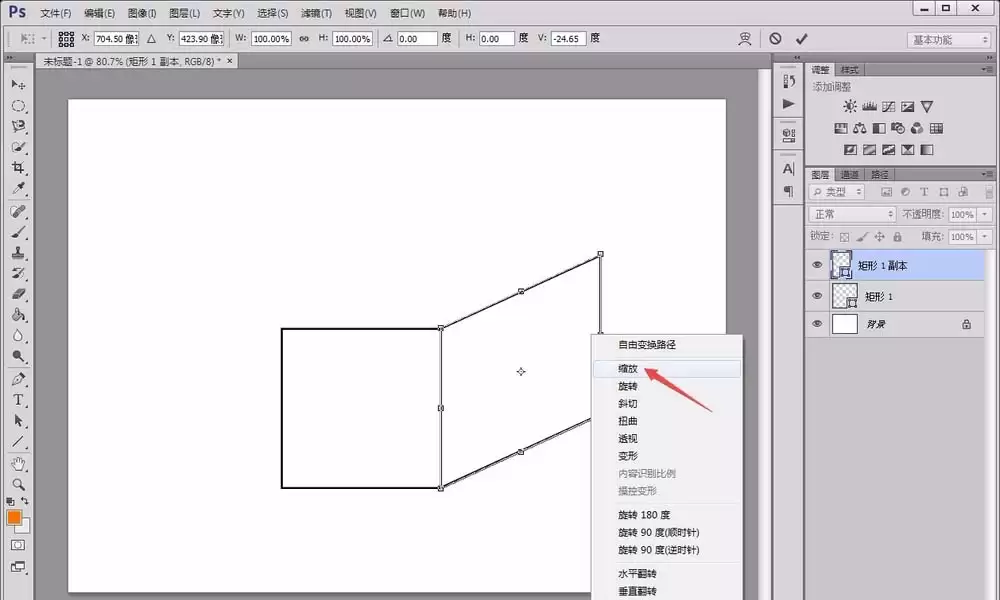Open the 不透明度 slider arrow

(985, 215)
